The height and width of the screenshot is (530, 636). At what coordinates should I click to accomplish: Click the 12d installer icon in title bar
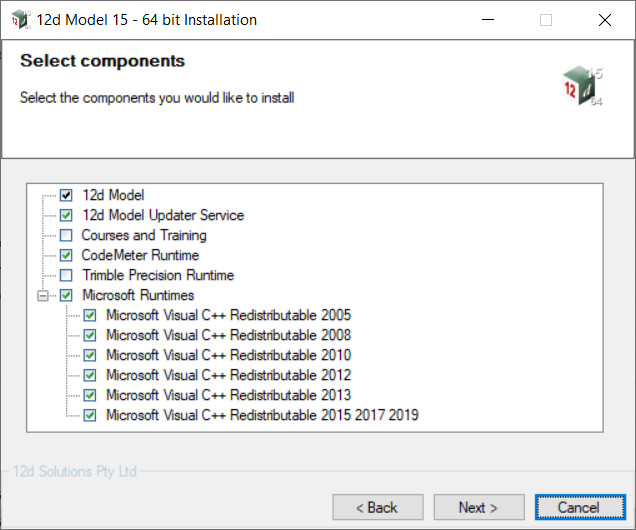(x=20, y=19)
